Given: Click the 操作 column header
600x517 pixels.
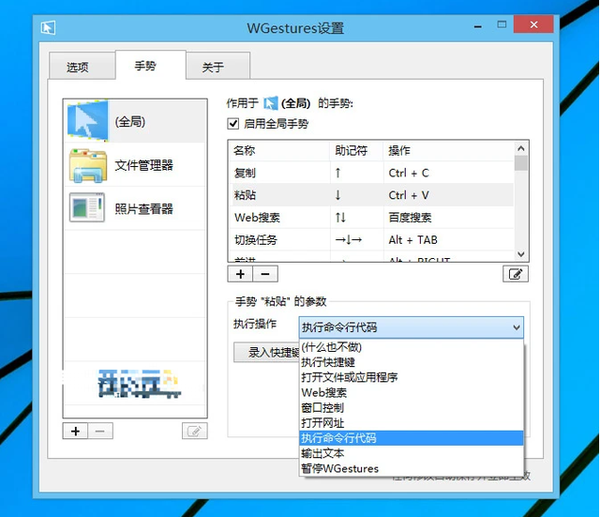Looking at the screenshot, I should 448,150.
